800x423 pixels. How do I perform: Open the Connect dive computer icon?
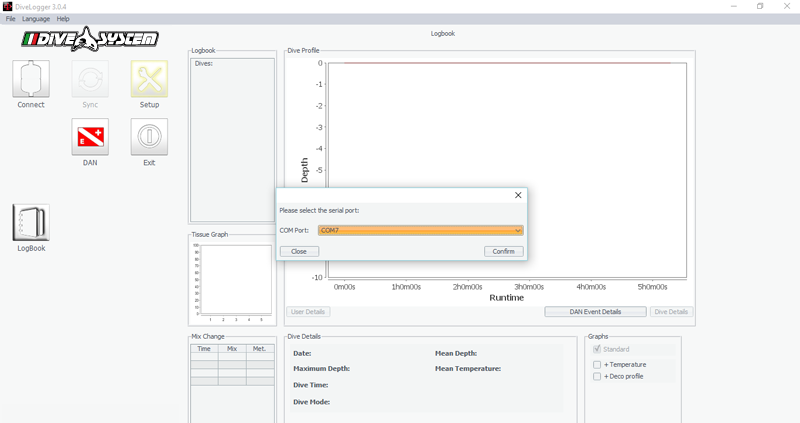tap(31, 79)
